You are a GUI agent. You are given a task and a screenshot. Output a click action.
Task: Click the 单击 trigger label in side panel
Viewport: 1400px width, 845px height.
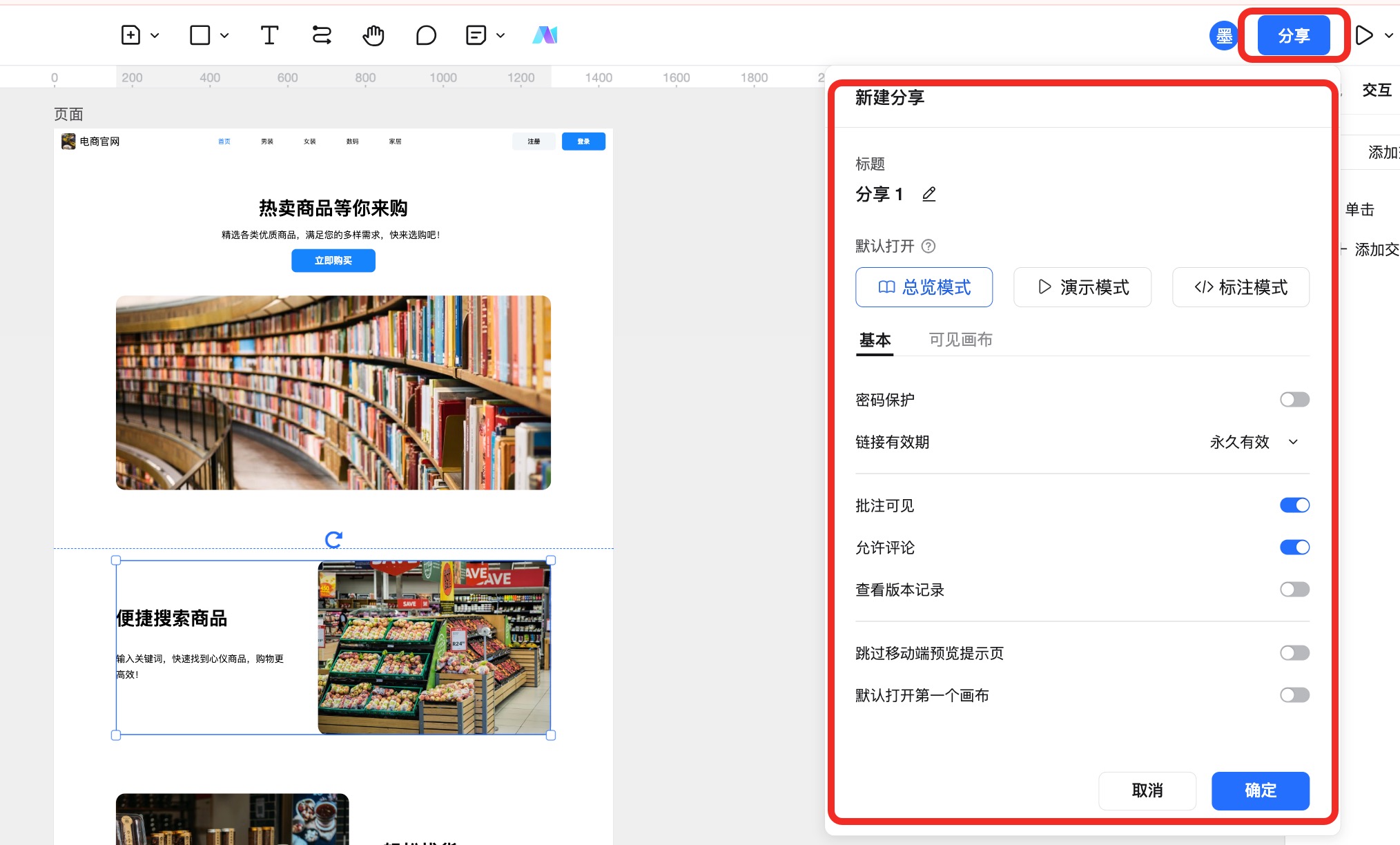click(x=1359, y=209)
